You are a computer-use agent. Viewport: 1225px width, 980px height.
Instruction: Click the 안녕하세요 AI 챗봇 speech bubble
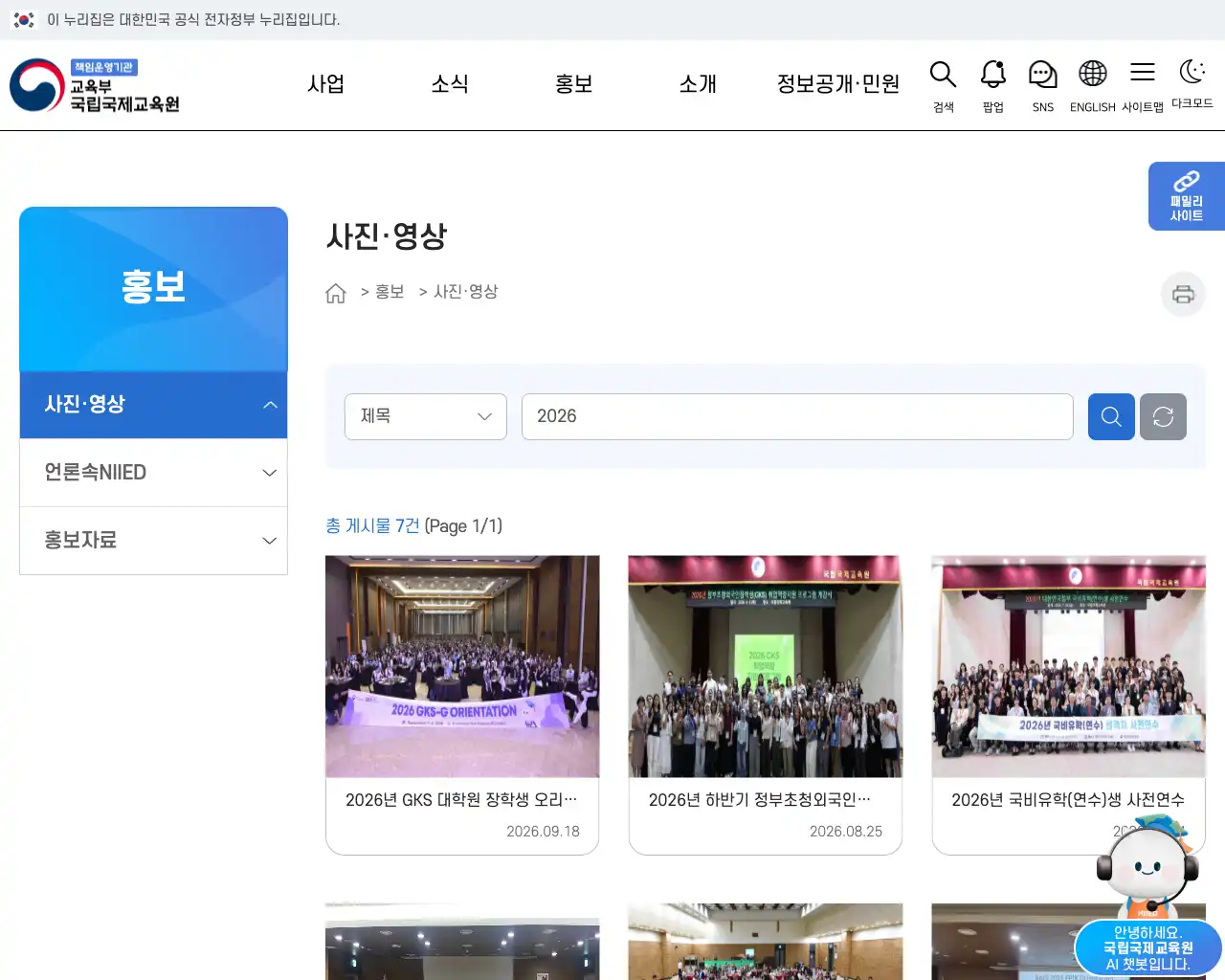(1148, 948)
